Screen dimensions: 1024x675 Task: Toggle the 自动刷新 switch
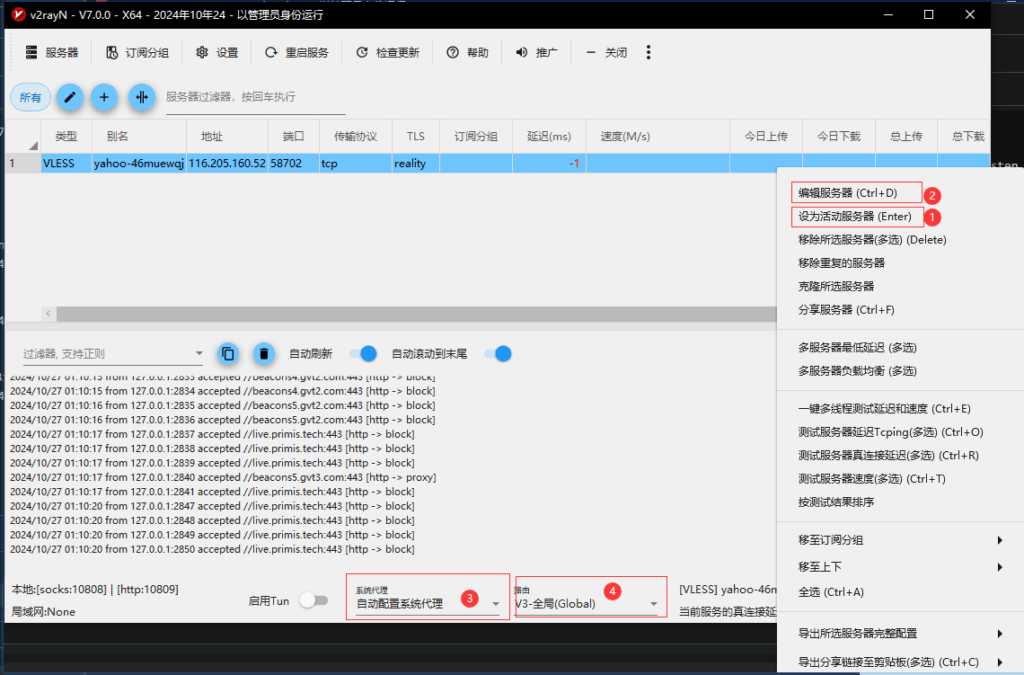coord(364,353)
